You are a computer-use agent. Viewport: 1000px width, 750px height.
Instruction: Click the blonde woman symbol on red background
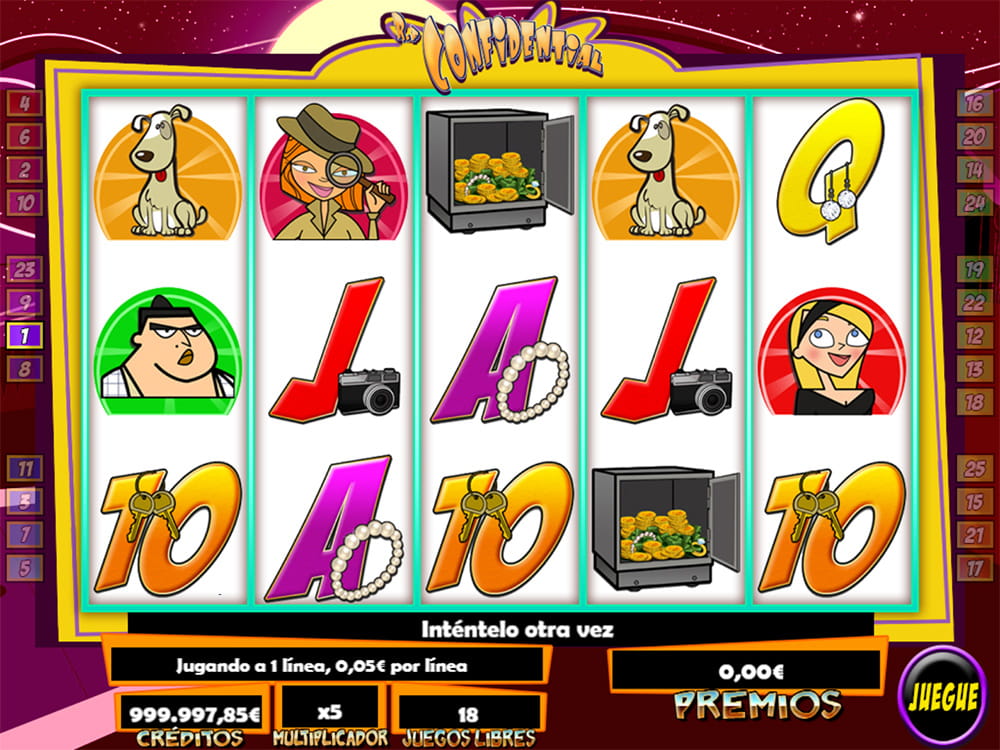(x=832, y=351)
